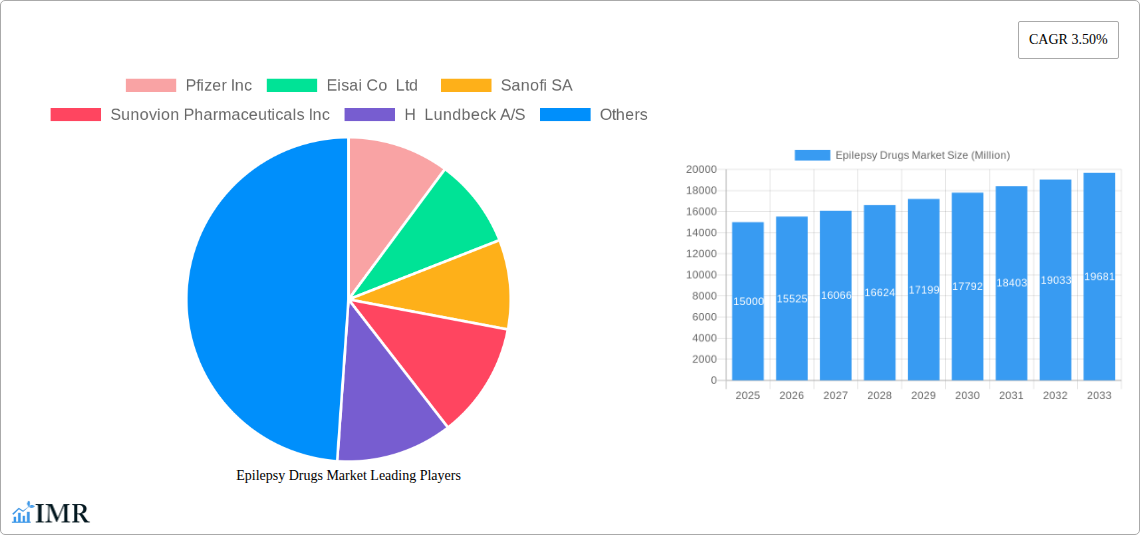This screenshot has width=1140, height=535.
Task: Click the pie chart title 'Epilepsy Drugs Market Leading Players'
Action: (x=348, y=475)
